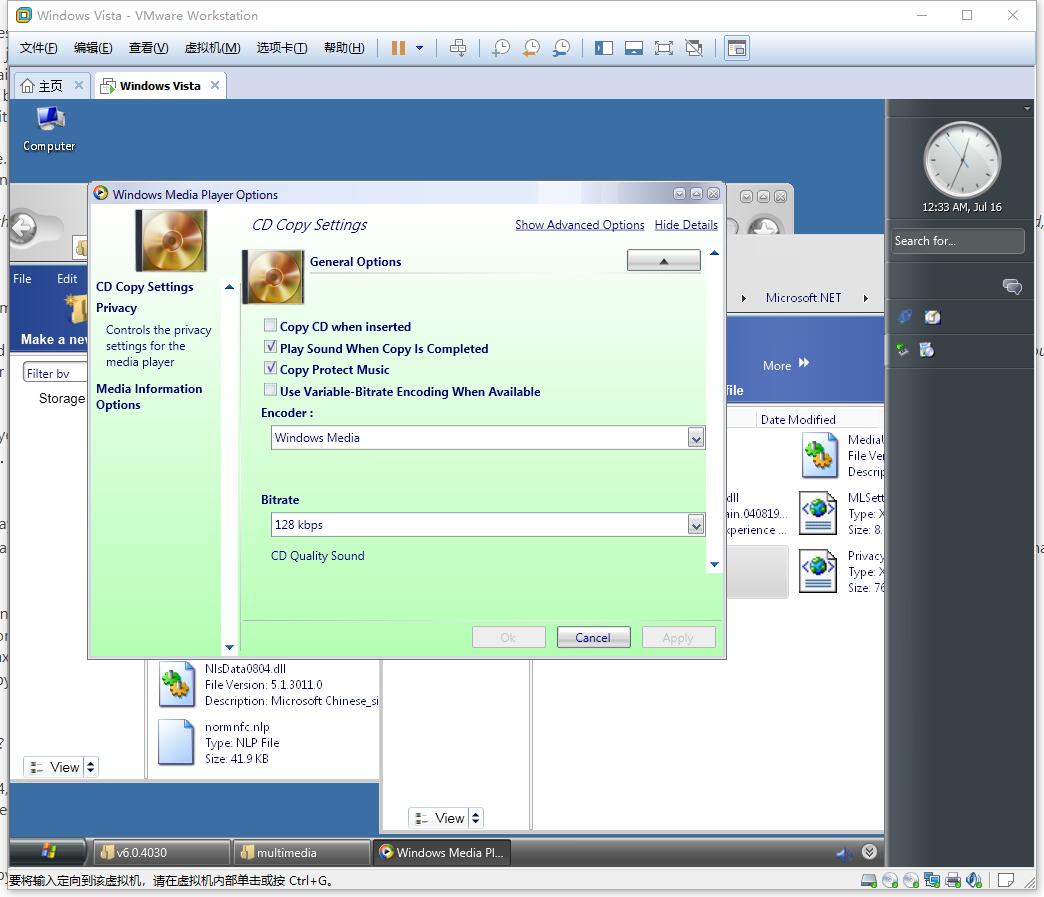Close the Windows Vista tab
The width and height of the screenshot is (1044, 897).
[215, 85]
